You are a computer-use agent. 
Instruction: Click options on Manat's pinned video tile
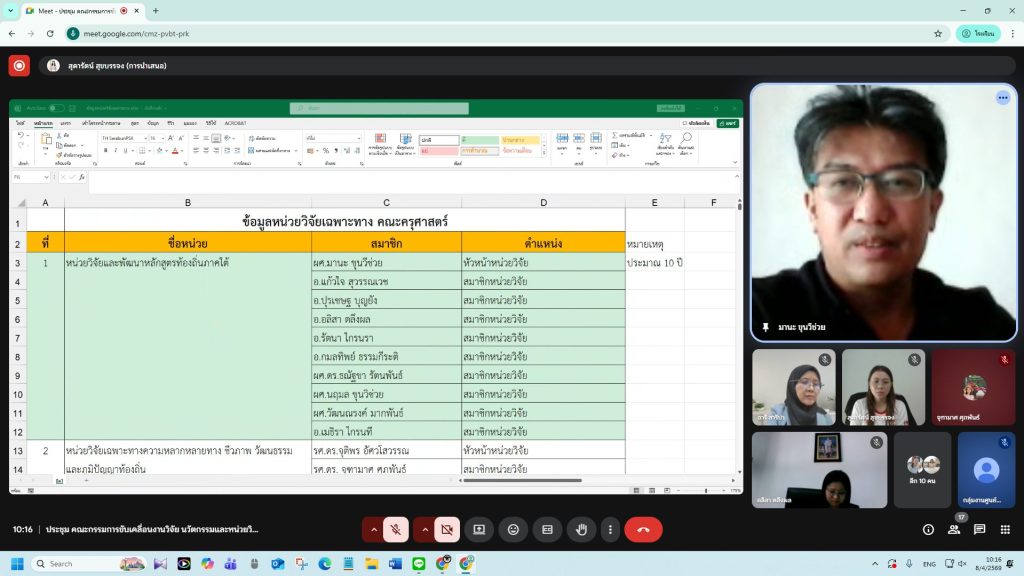click(1002, 98)
